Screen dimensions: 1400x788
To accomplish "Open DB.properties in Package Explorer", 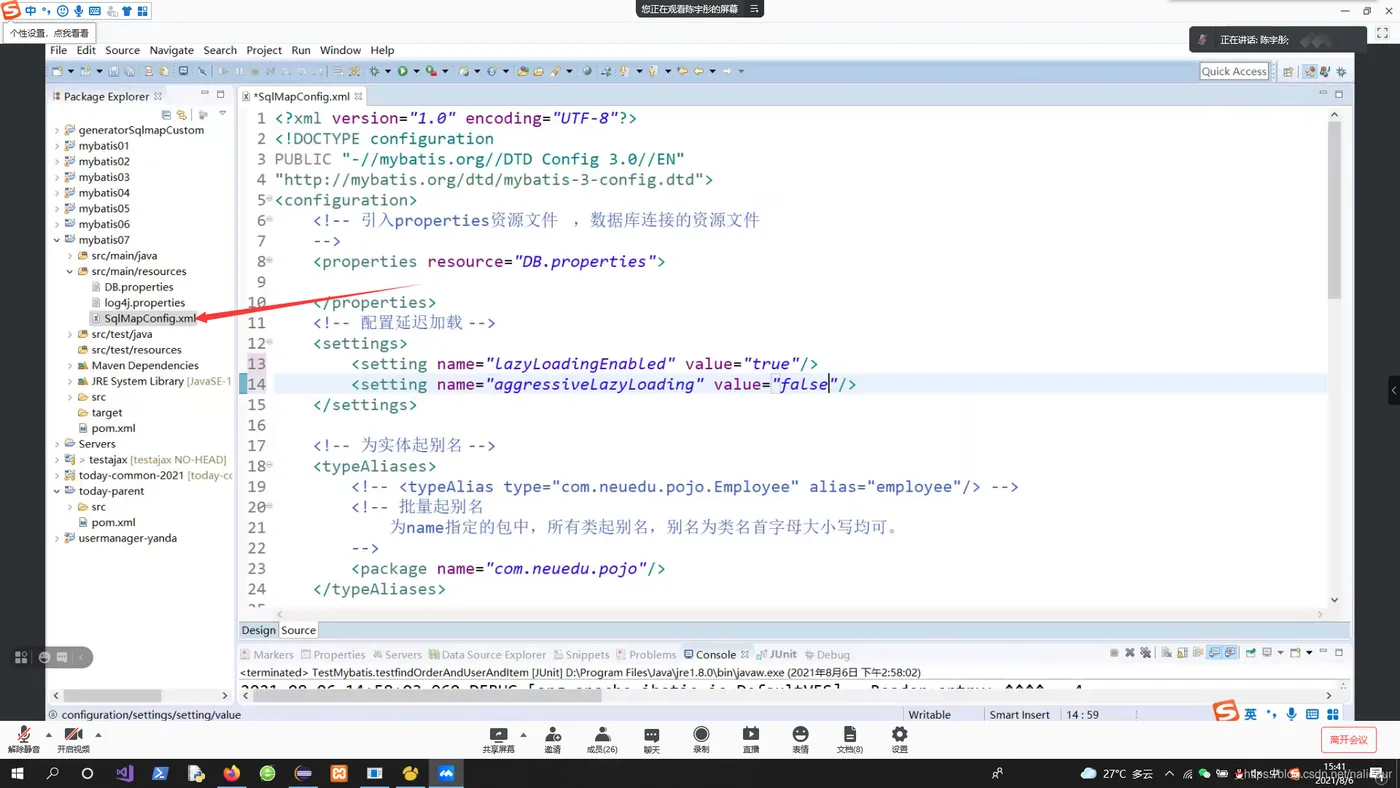I will tap(139, 287).
